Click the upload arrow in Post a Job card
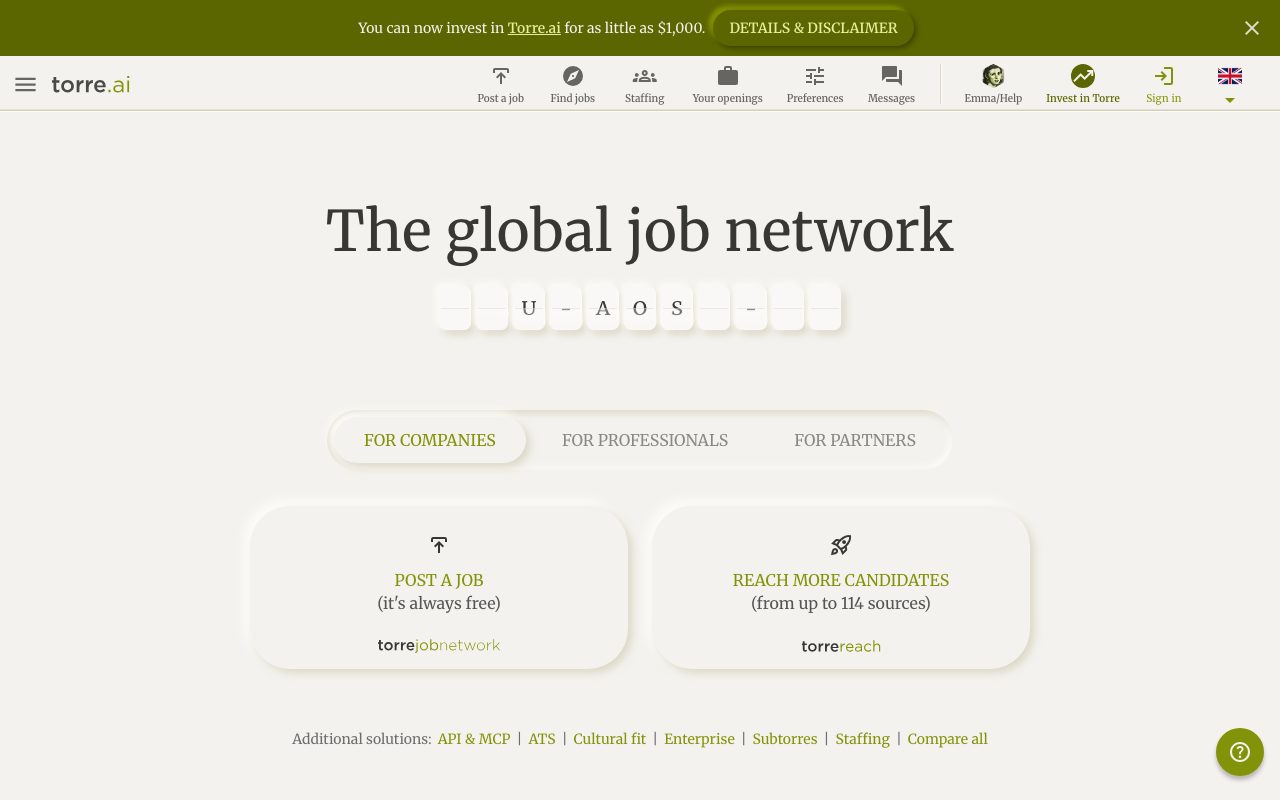The width and height of the screenshot is (1280, 800). (439, 545)
